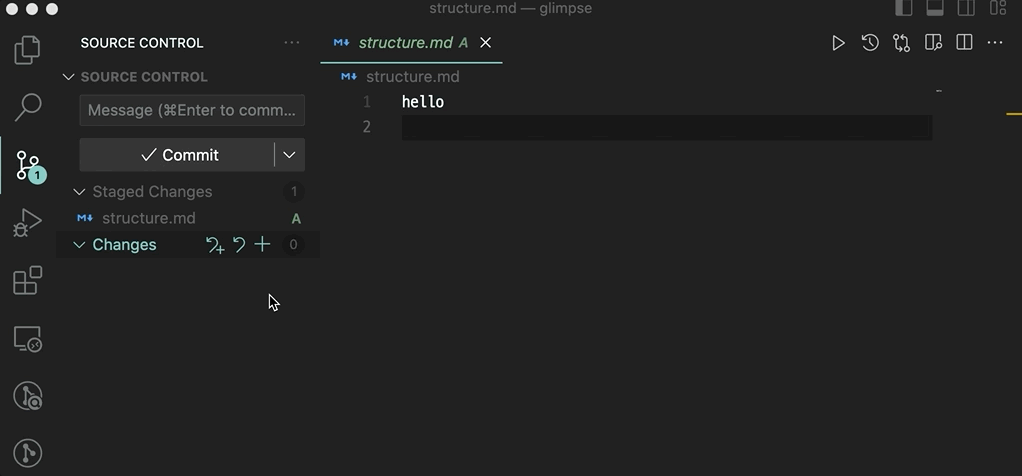Open the file timeline history icon
This screenshot has width=1022, height=476.
870,43
